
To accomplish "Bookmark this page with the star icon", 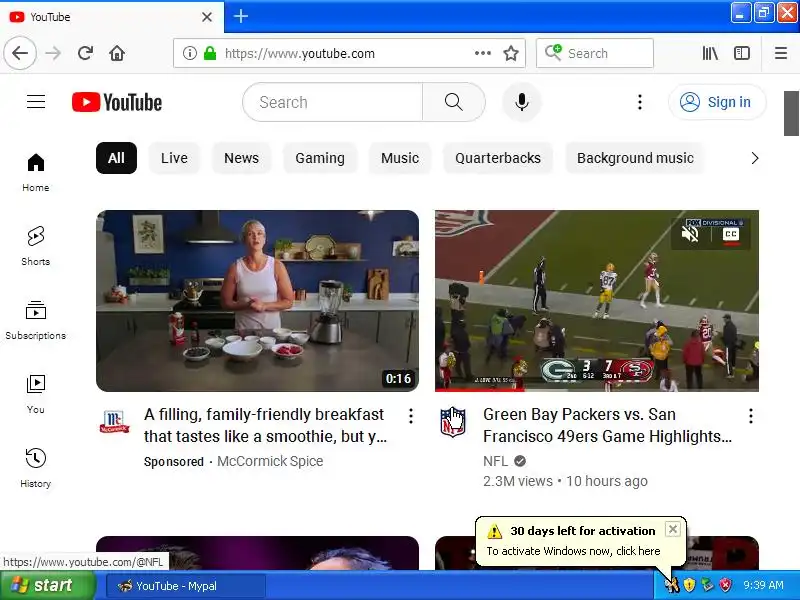I will pos(511,53).
